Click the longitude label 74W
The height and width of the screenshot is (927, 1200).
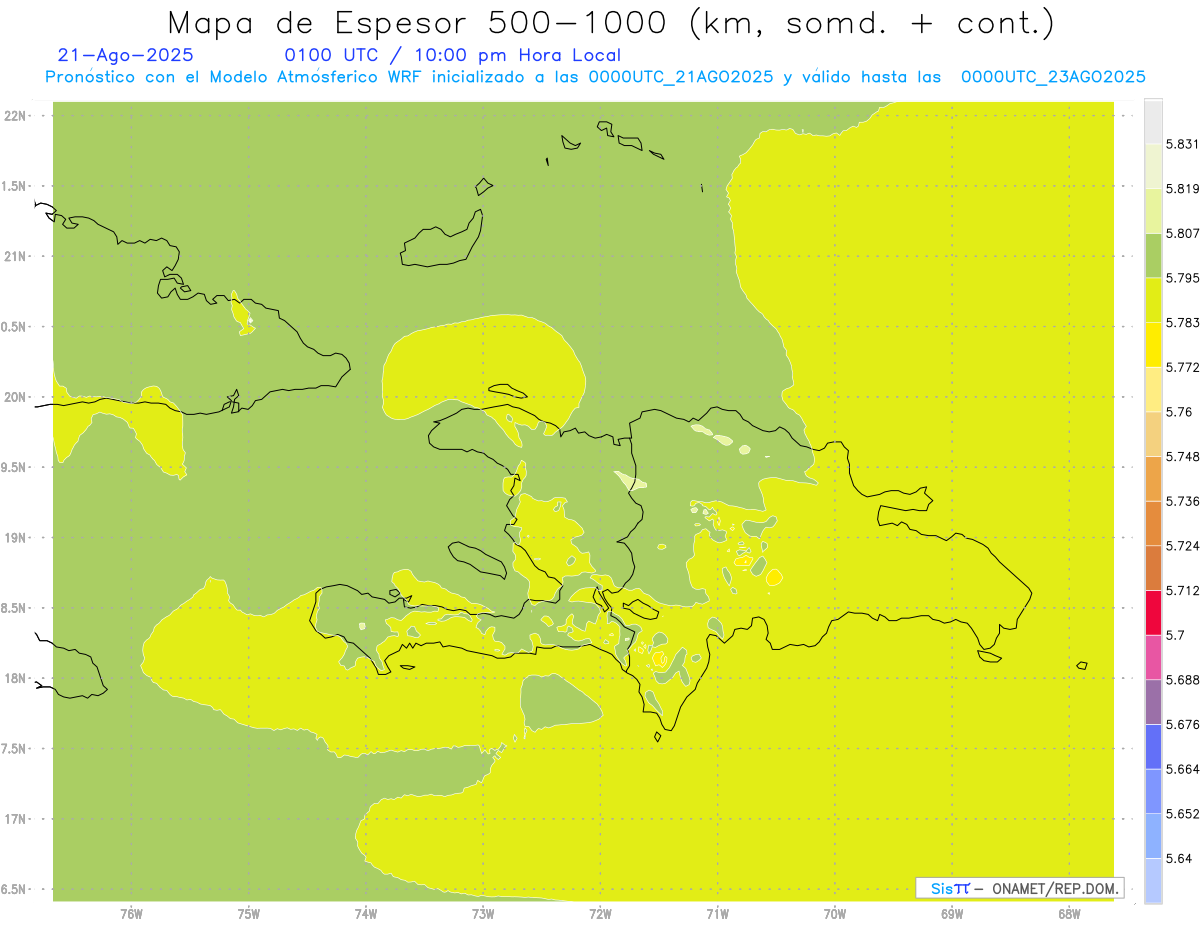[366, 914]
